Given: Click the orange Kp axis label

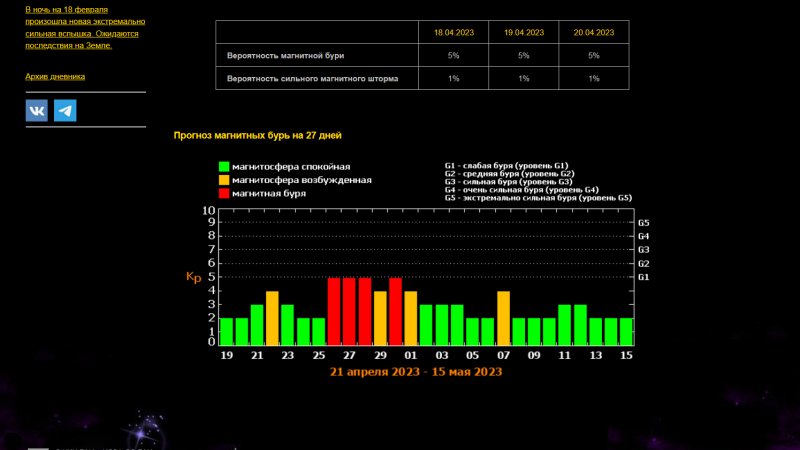Looking at the screenshot, I should click(194, 277).
